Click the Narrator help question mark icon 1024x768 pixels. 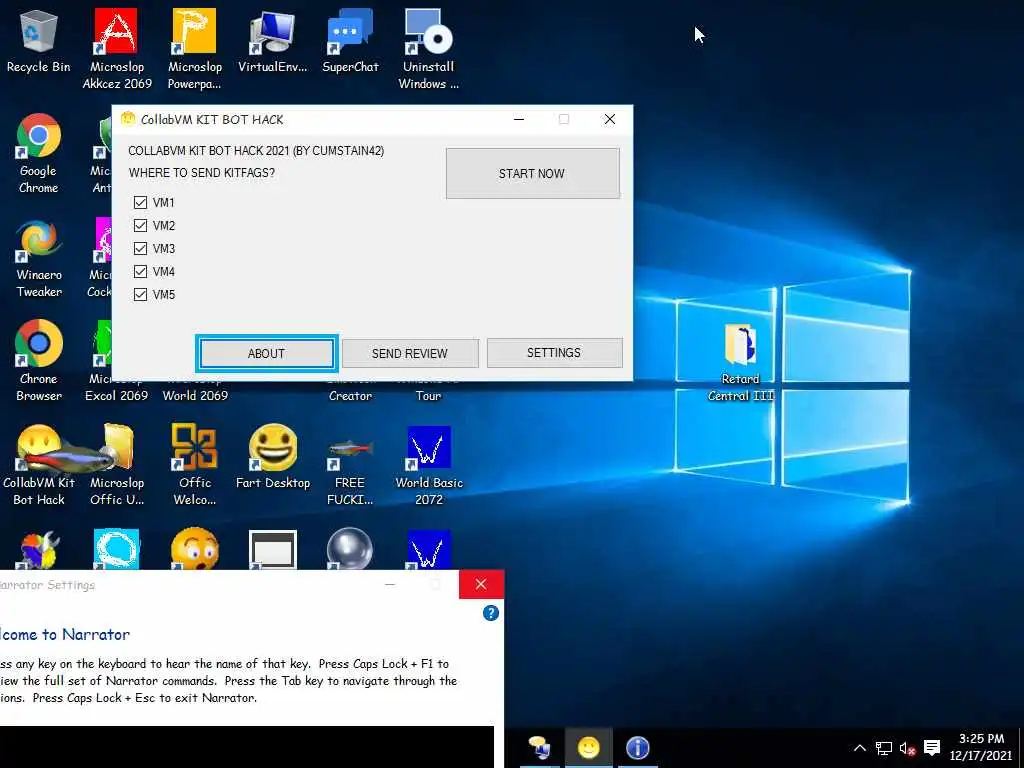tap(490, 613)
